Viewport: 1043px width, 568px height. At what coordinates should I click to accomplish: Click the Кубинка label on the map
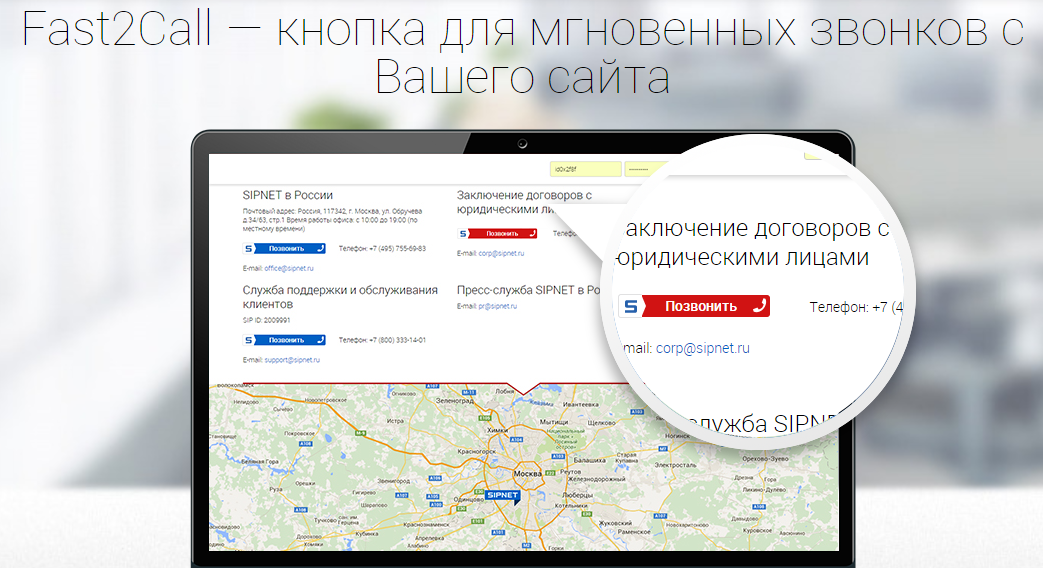pos(367,533)
